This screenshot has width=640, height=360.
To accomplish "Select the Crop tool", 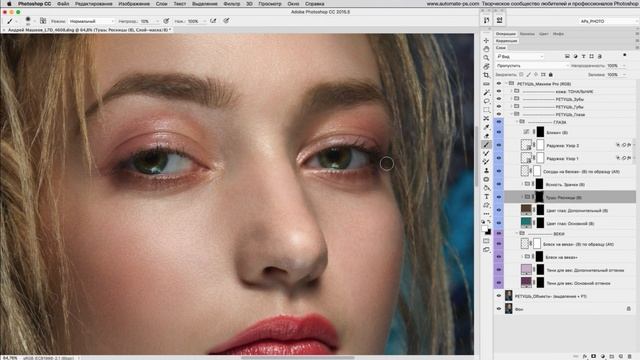I will pos(486,75).
